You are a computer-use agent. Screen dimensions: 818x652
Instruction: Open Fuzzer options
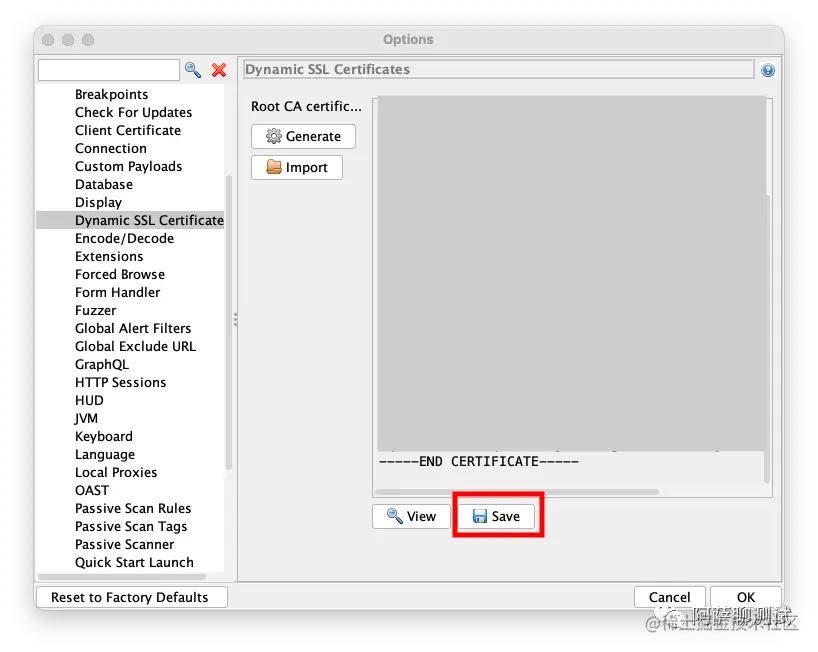tap(95, 310)
